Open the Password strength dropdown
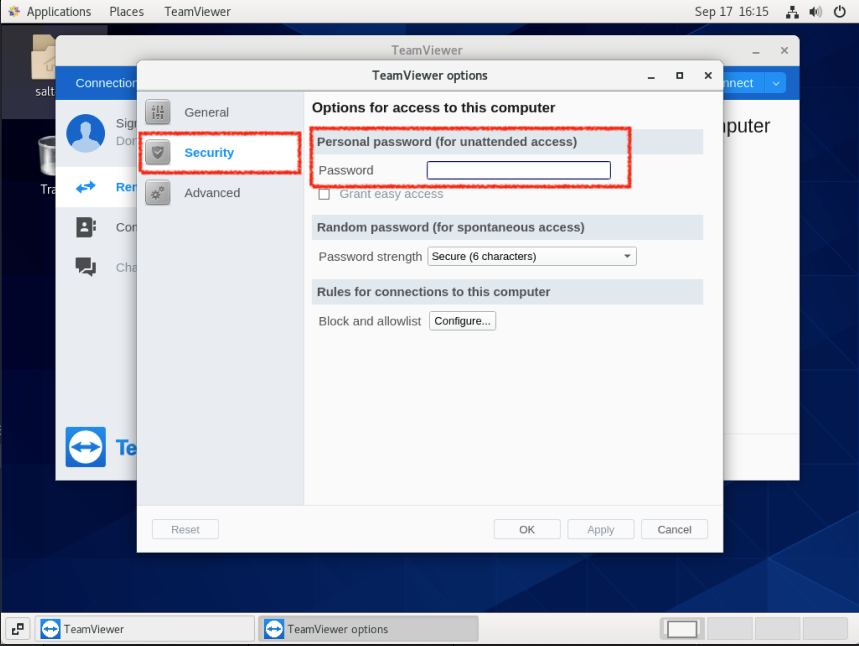Image resolution: width=859 pixels, height=646 pixels. click(531, 256)
